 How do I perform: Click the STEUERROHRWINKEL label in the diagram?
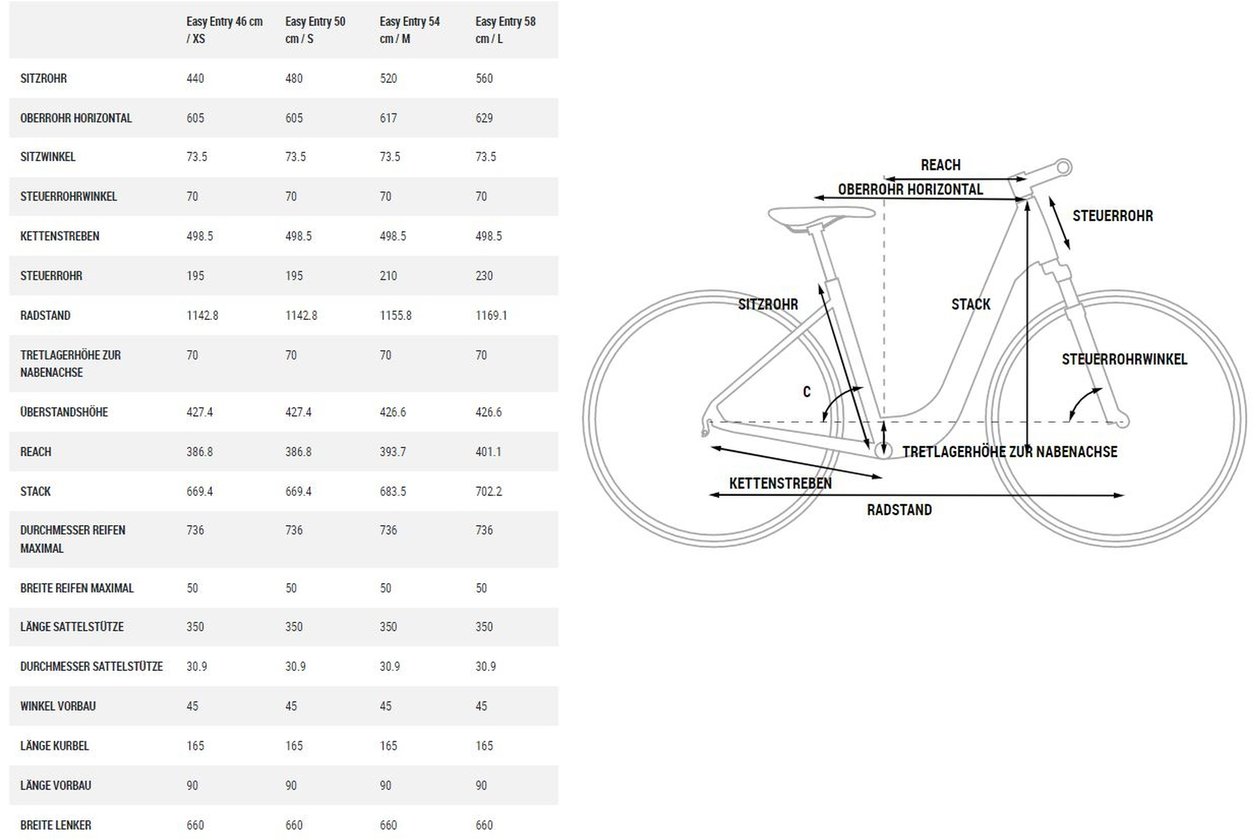pos(1124,359)
